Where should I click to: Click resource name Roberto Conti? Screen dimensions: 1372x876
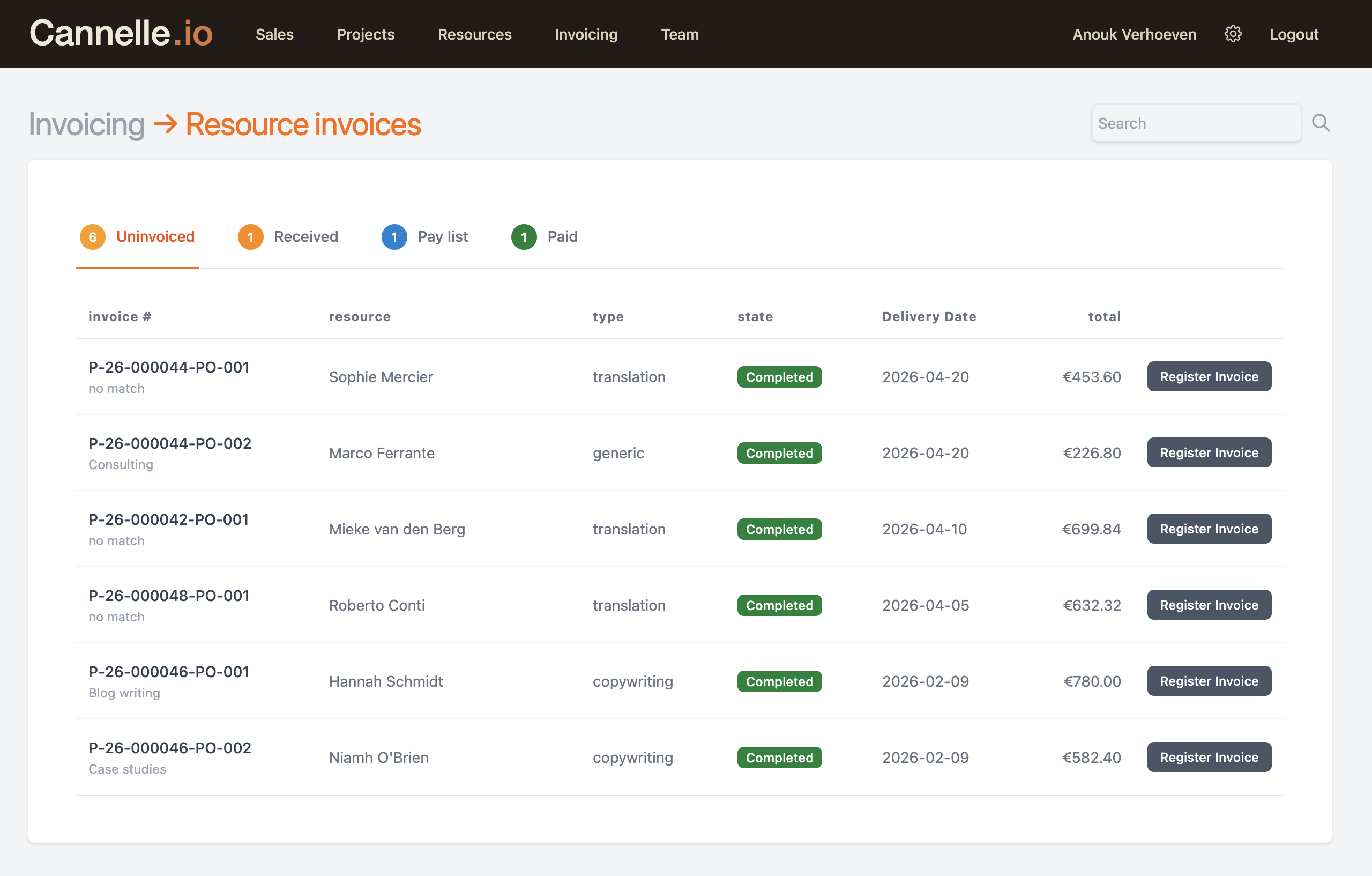[x=377, y=605]
